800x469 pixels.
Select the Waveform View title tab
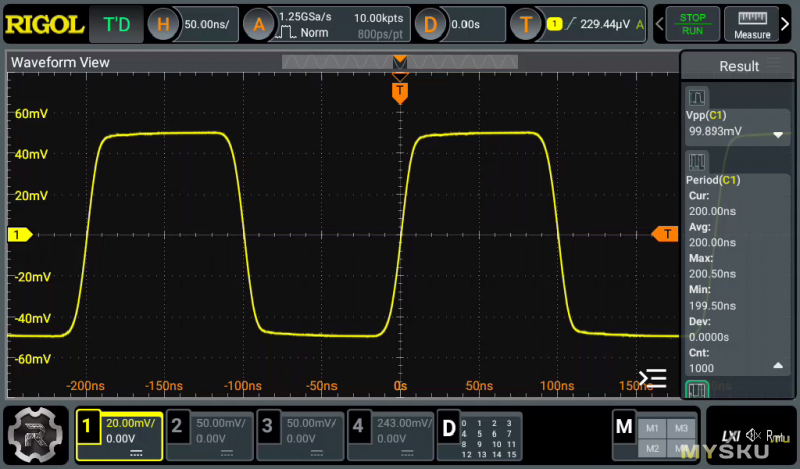(58, 63)
